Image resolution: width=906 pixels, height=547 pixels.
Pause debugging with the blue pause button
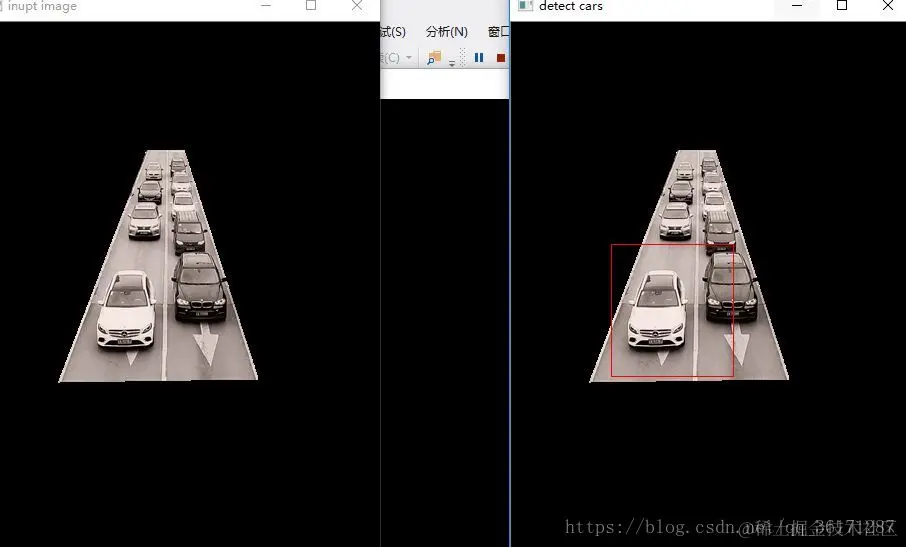(478, 57)
